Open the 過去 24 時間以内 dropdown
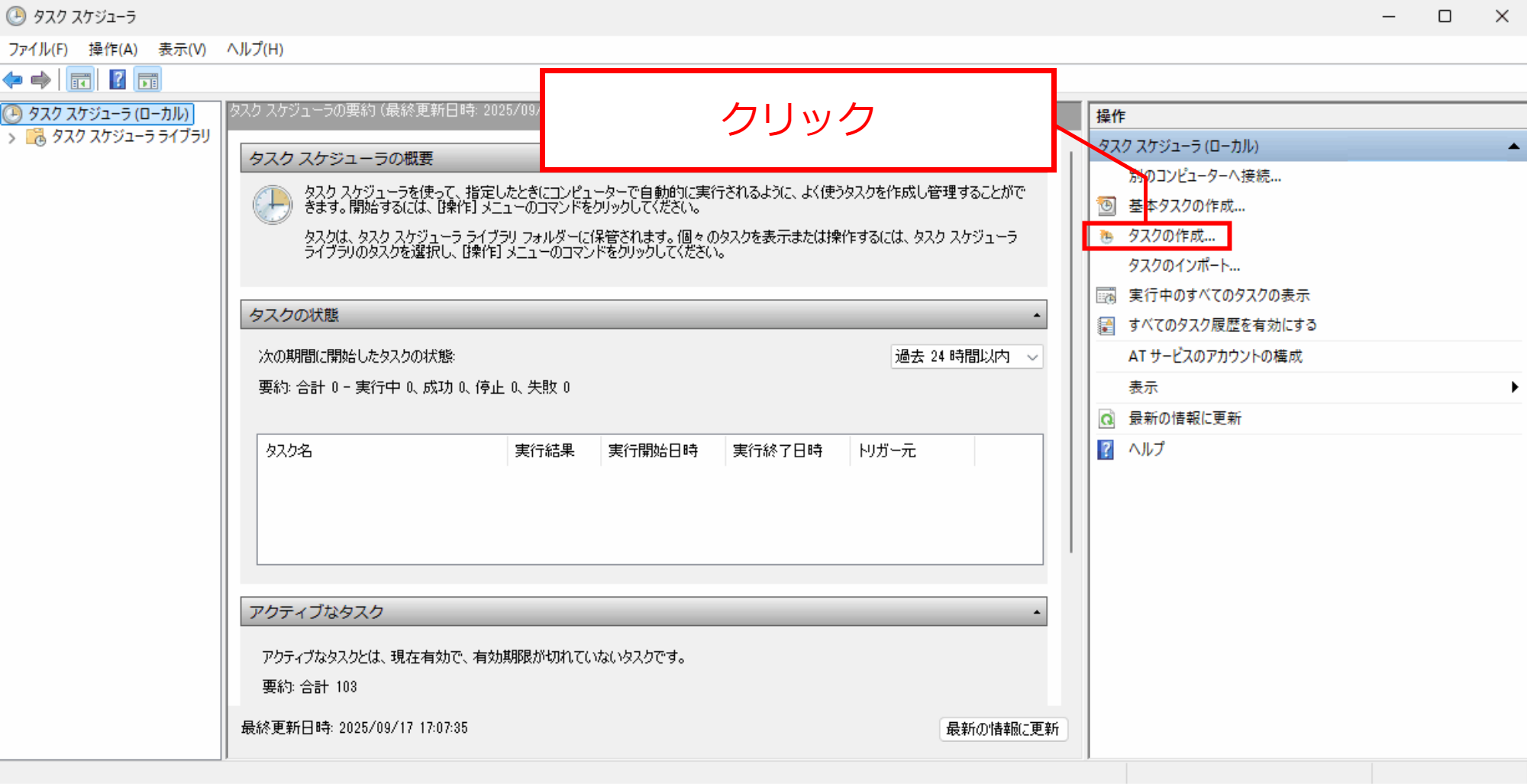Screen dimensions: 1527x784 [967, 357]
